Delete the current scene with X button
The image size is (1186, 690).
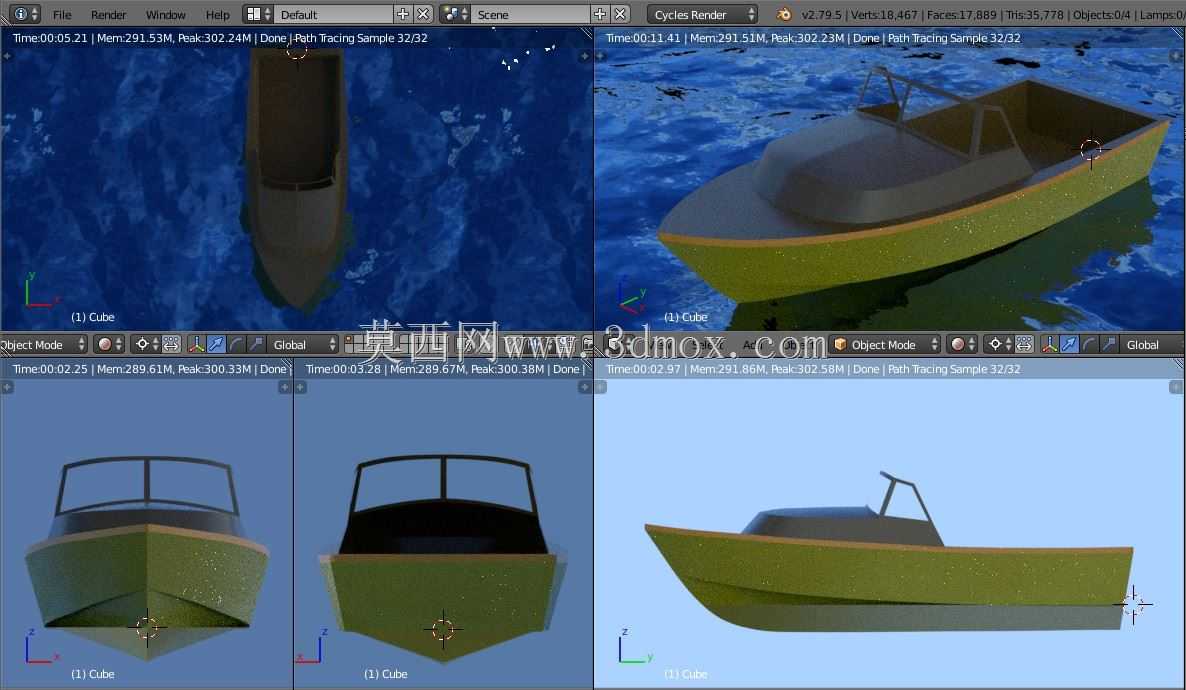tap(620, 14)
